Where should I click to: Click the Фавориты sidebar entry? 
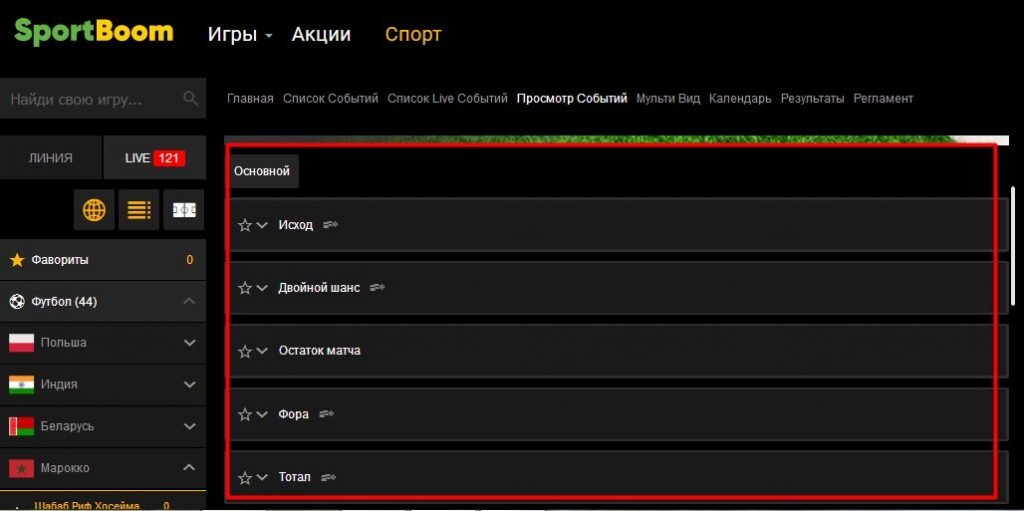(103, 260)
